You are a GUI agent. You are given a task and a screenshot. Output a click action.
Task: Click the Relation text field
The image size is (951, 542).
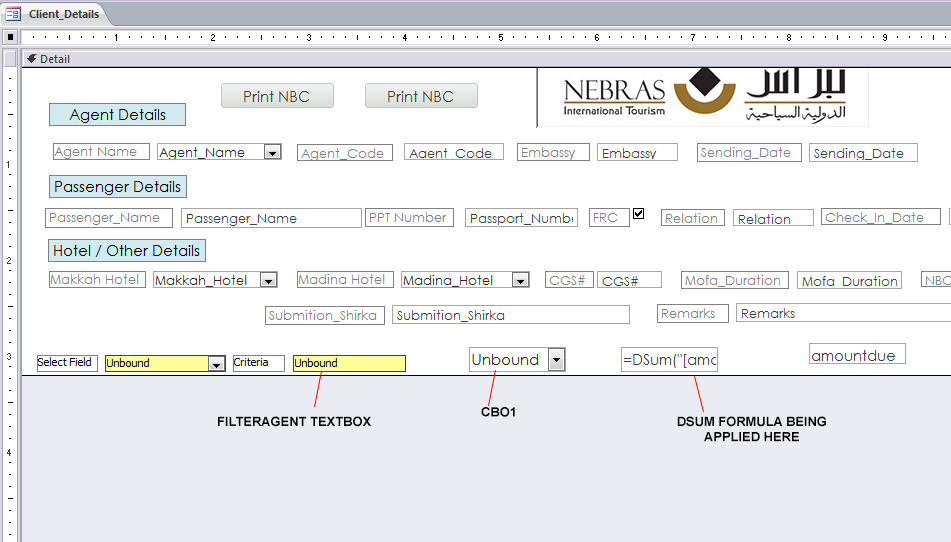pyautogui.click(x=773, y=218)
